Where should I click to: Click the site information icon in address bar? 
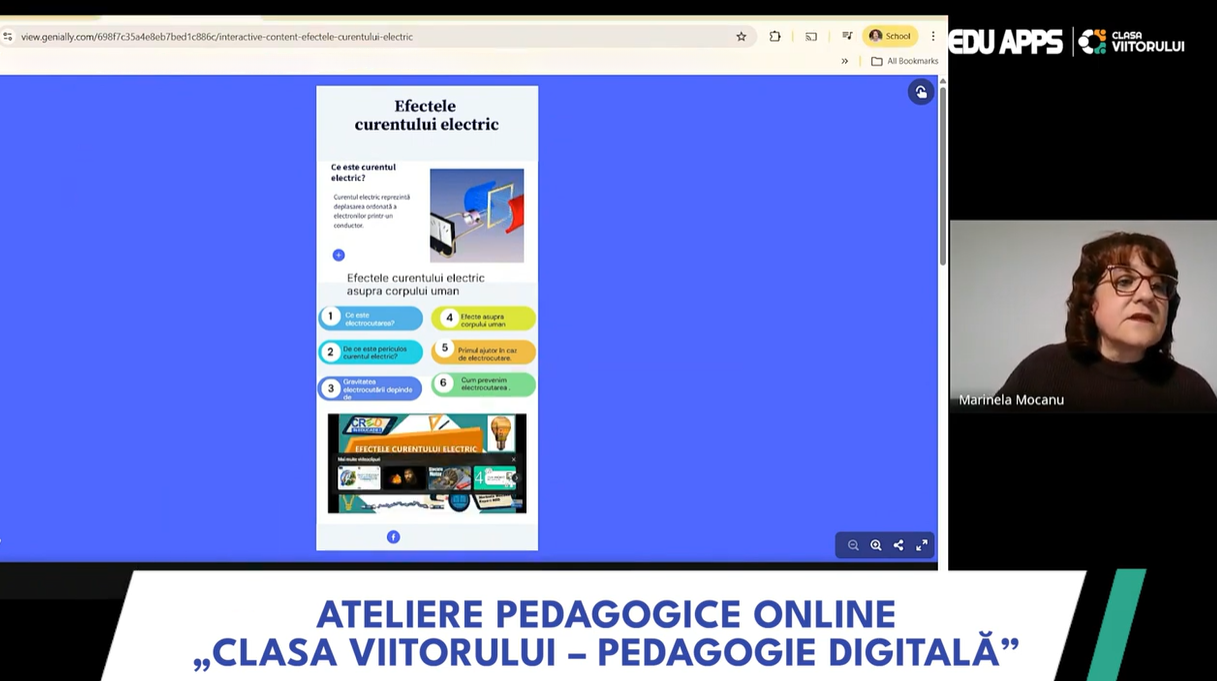(8, 36)
